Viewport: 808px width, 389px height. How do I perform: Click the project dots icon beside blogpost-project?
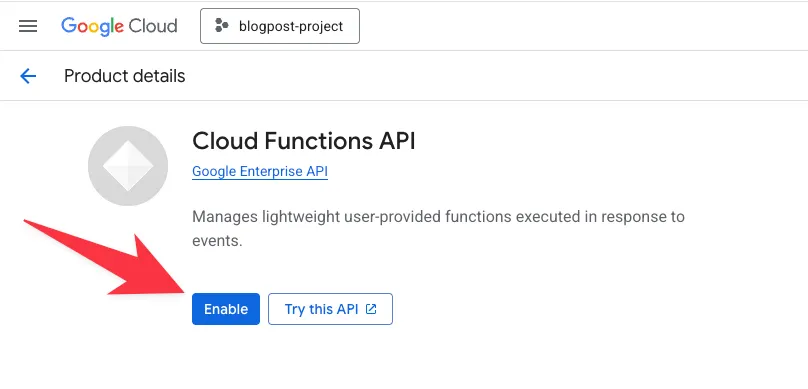tap(222, 26)
